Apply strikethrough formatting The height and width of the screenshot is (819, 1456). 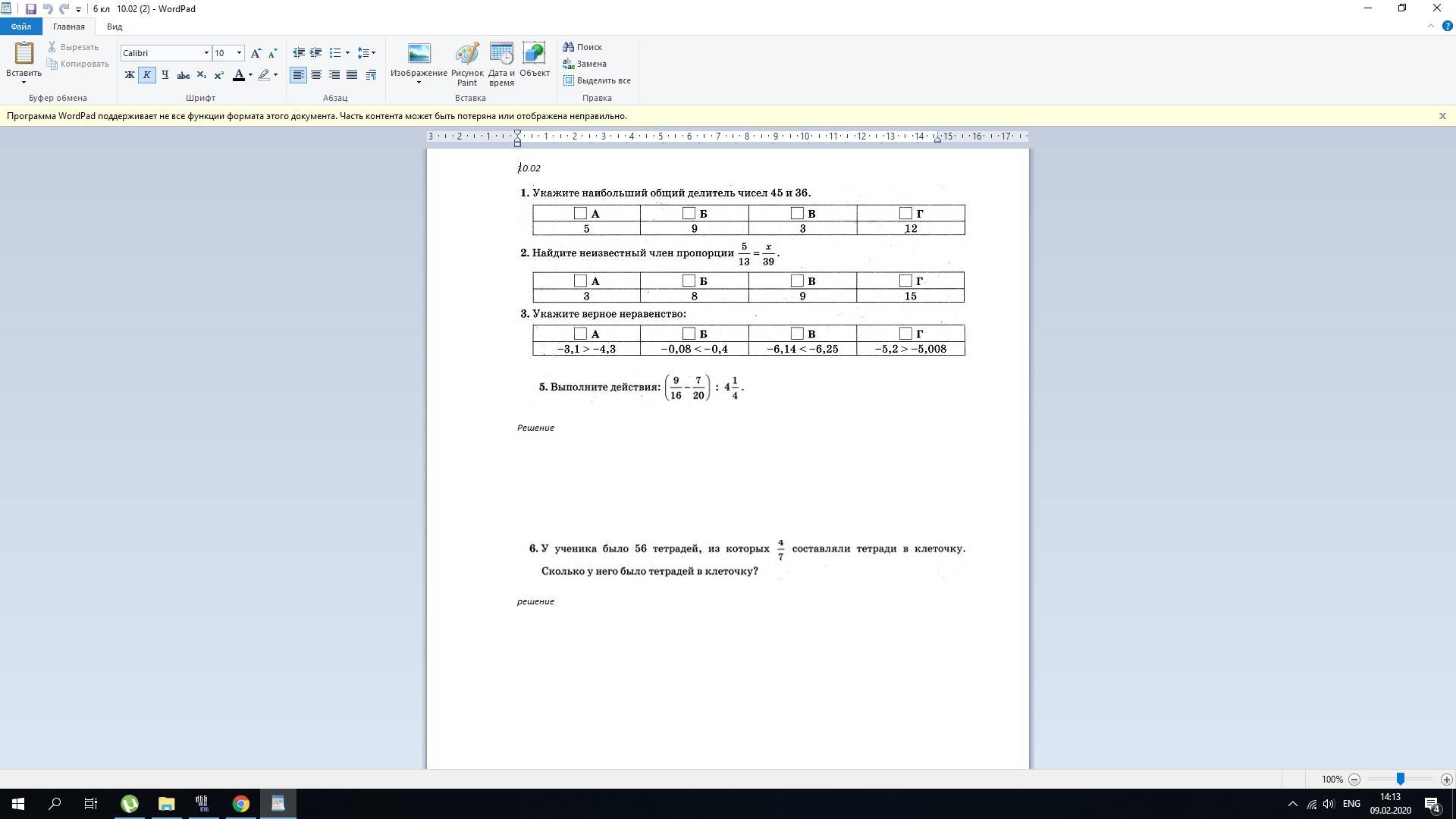(x=183, y=75)
